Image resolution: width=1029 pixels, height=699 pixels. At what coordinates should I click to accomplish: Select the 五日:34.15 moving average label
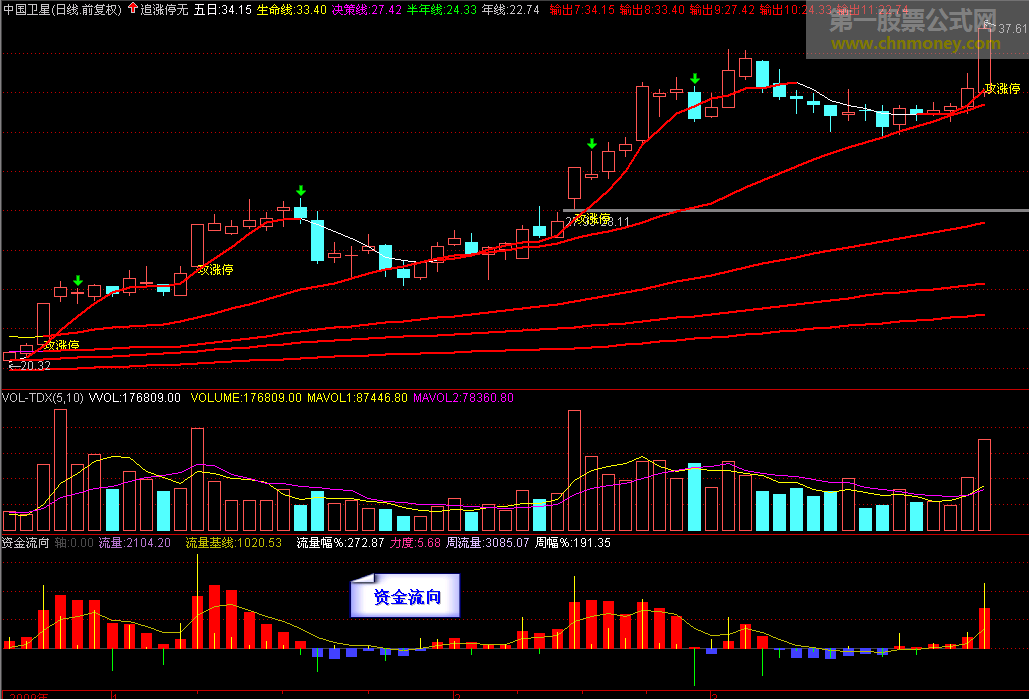click(x=222, y=10)
